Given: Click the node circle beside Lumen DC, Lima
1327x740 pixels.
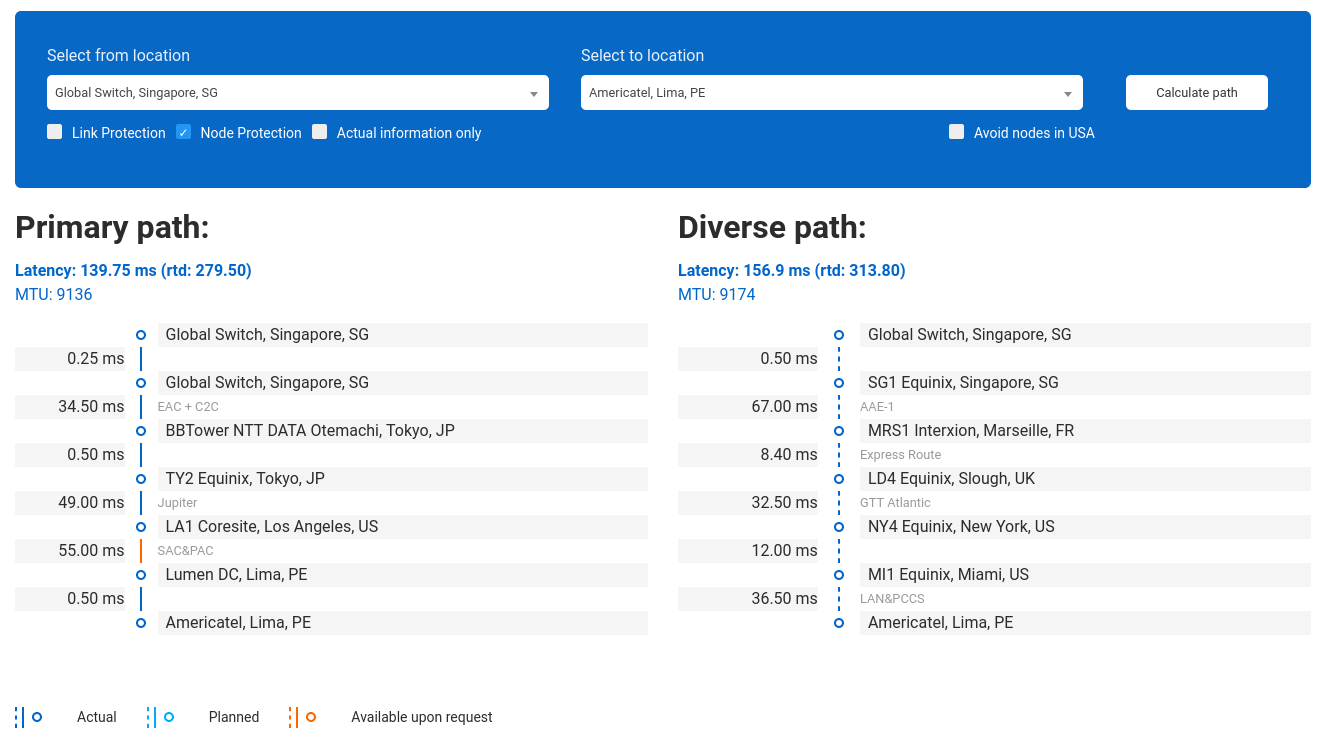Looking at the screenshot, I should pos(141,575).
